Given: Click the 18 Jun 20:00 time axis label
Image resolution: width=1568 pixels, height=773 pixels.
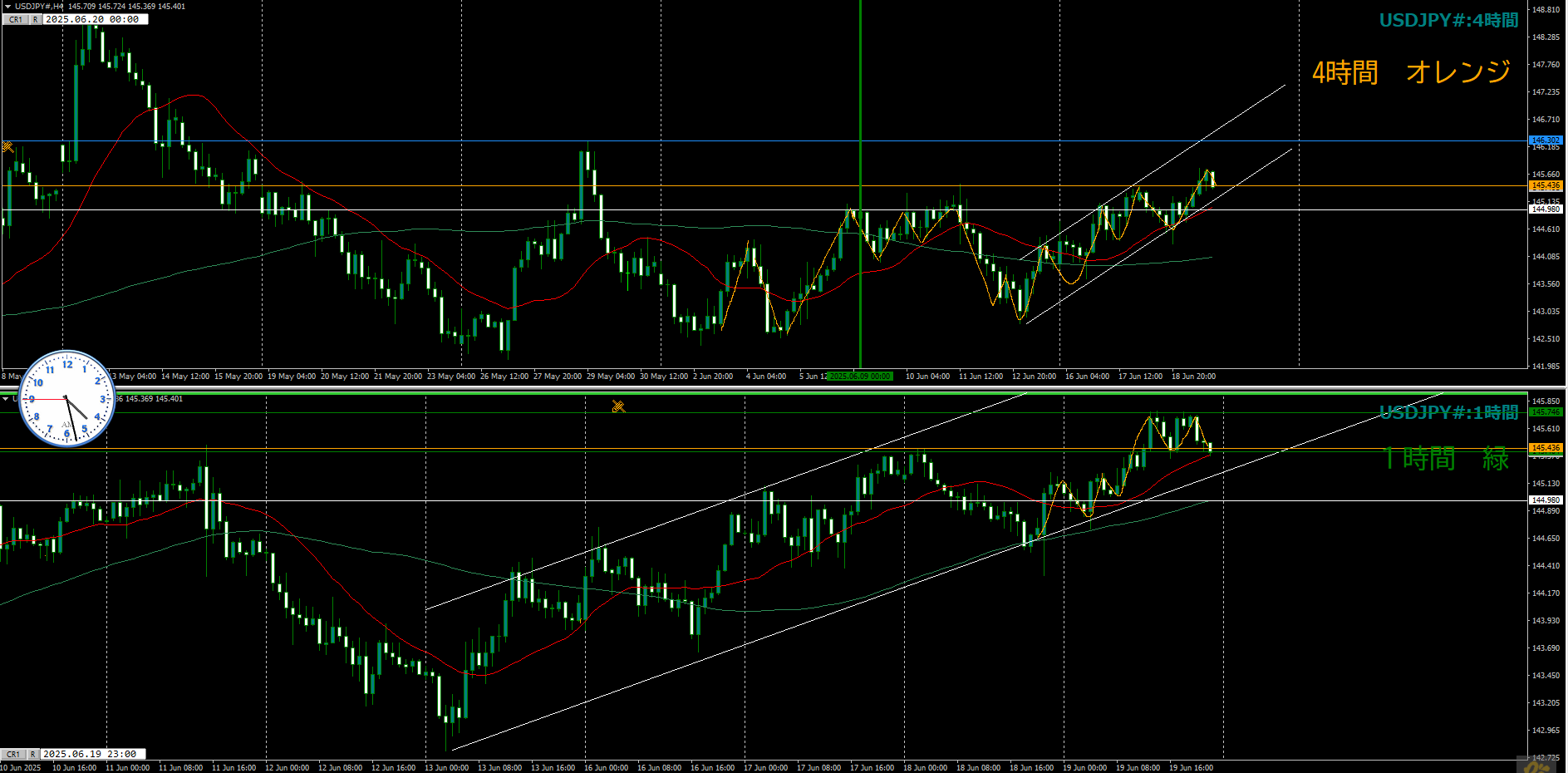Looking at the screenshot, I should pyautogui.click(x=1193, y=377).
